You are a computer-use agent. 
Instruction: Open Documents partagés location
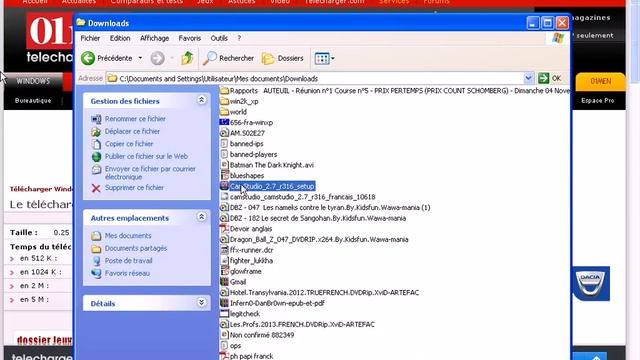(x=136, y=248)
